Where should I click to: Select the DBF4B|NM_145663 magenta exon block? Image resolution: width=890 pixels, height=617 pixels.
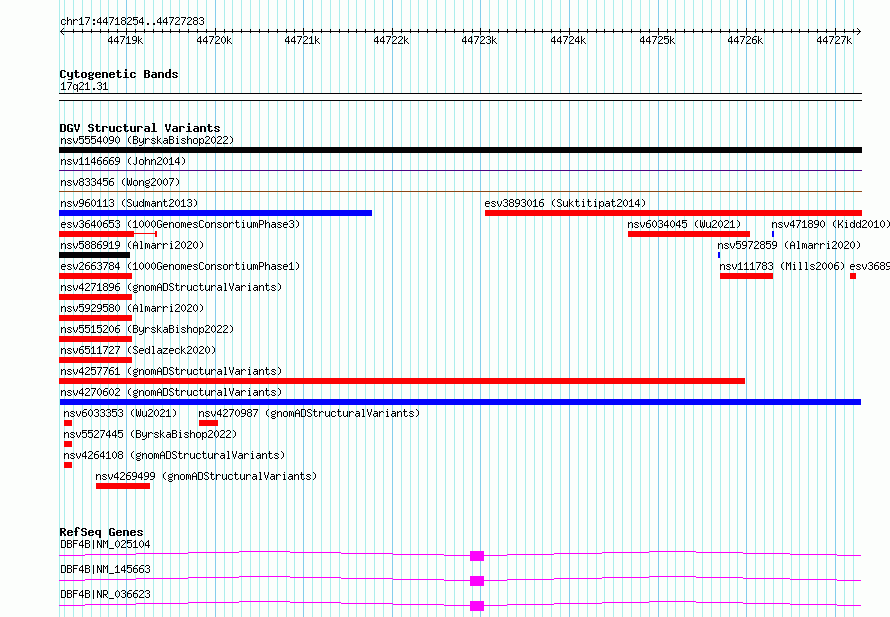pos(477,581)
